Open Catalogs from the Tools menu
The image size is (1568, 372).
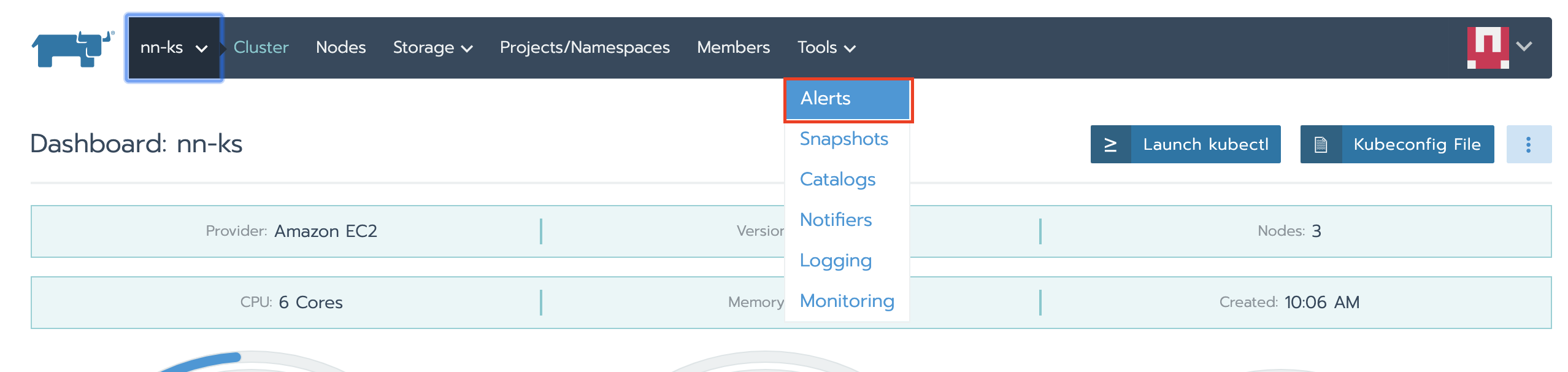click(x=837, y=180)
